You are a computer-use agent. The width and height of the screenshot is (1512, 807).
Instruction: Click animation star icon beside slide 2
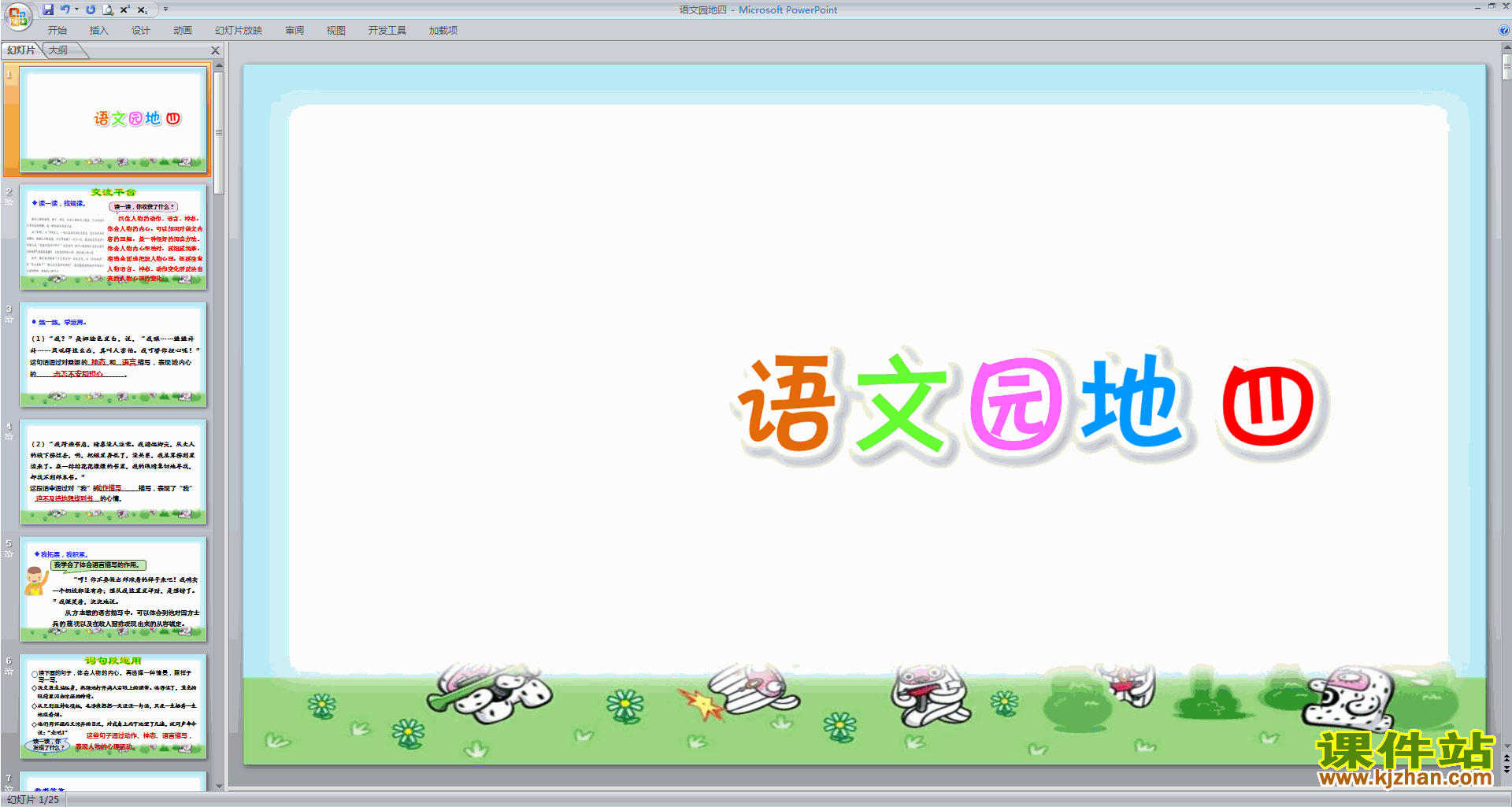click(9, 202)
